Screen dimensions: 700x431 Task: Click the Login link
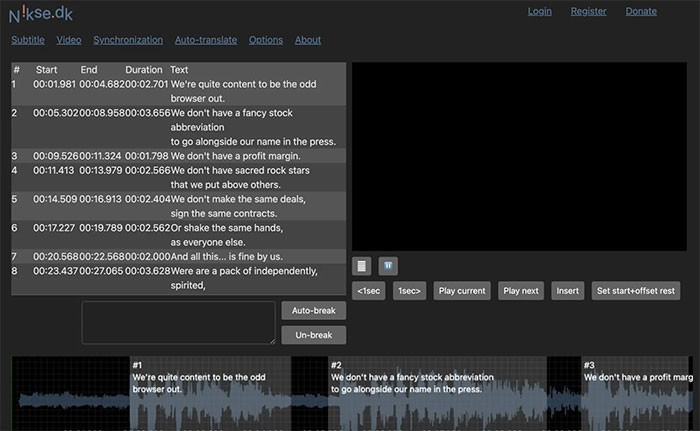coord(539,11)
